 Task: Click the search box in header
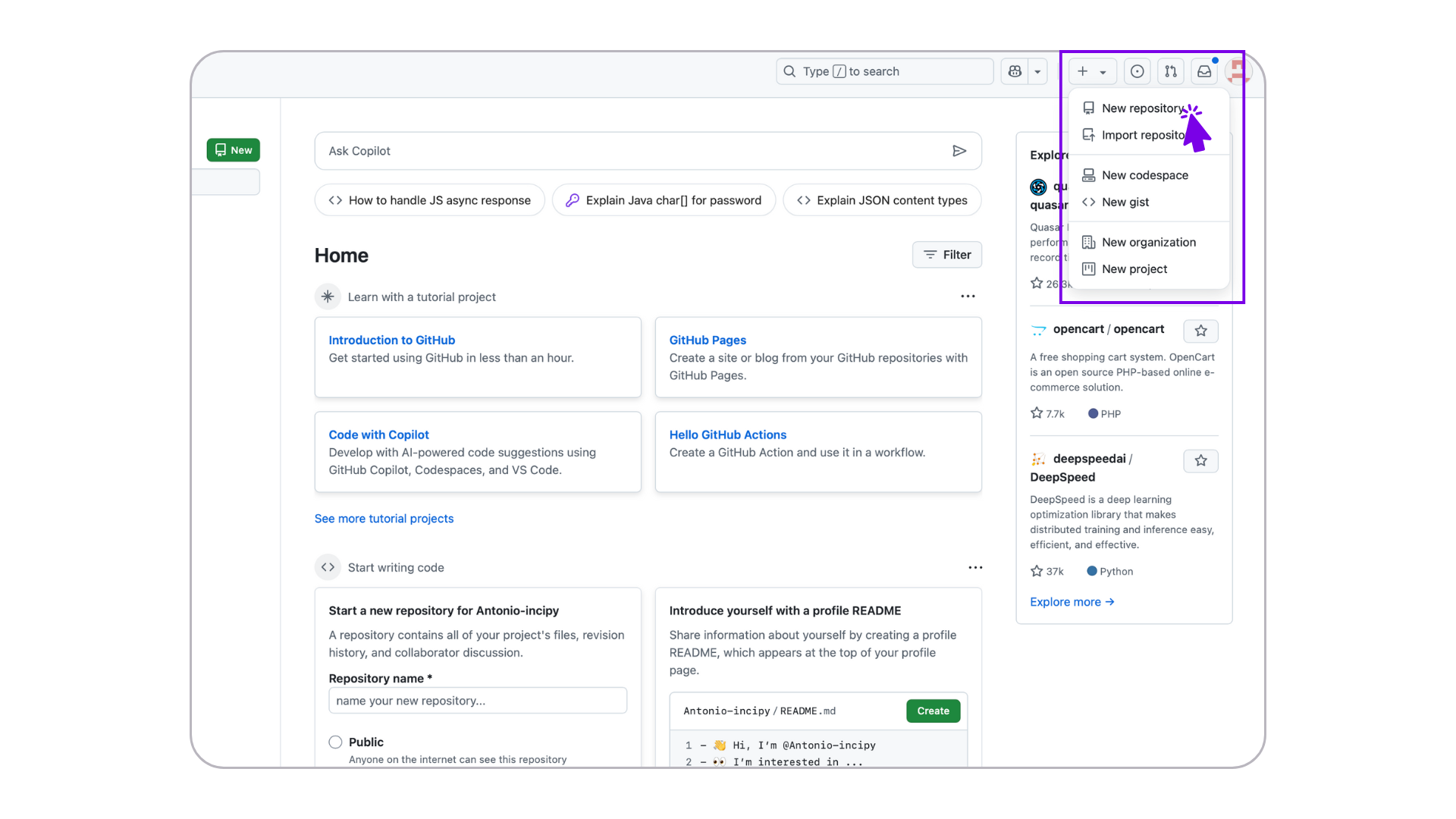coord(884,71)
